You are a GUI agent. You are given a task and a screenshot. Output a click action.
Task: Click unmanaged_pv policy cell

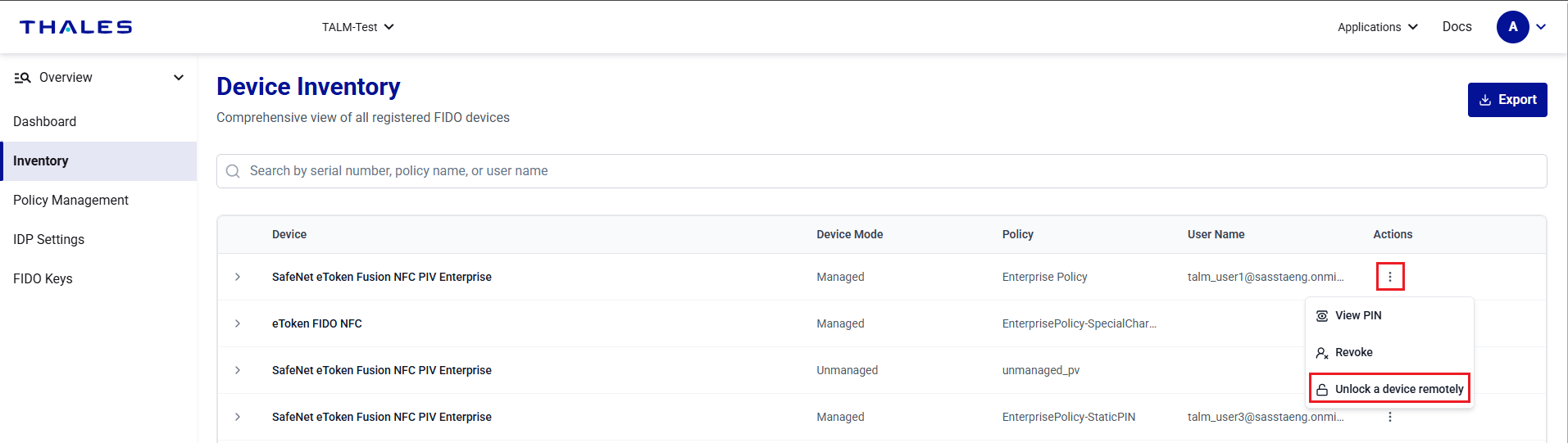pyautogui.click(x=1040, y=370)
